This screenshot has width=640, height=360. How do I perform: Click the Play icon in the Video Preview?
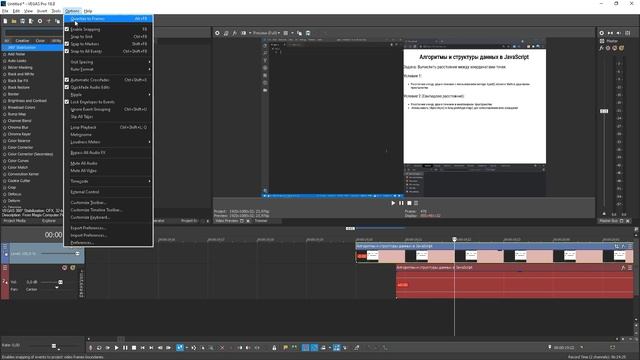coord(393,203)
